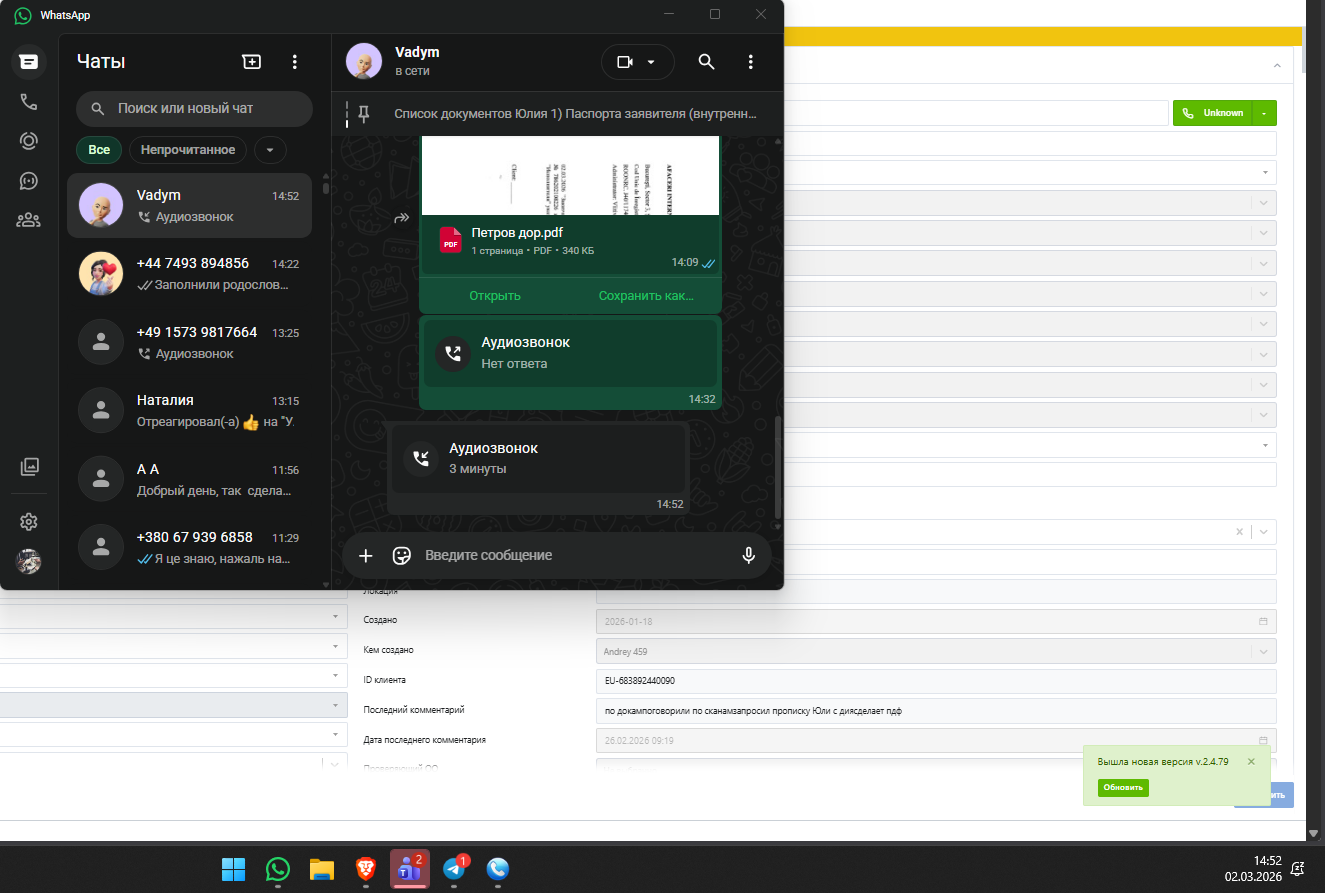This screenshot has height=893, width=1325.
Task: Click the Аудиозвонок 3 минуты call entry
Action: (x=538, y=458)
